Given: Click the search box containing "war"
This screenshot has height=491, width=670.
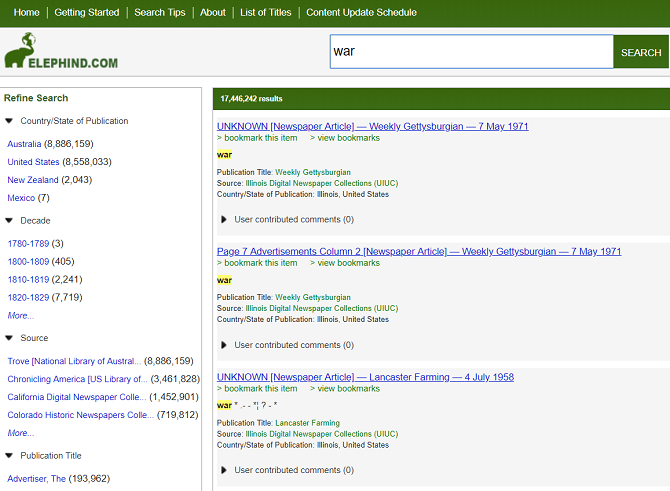Looking at the screenshot, I should [472, 52].
